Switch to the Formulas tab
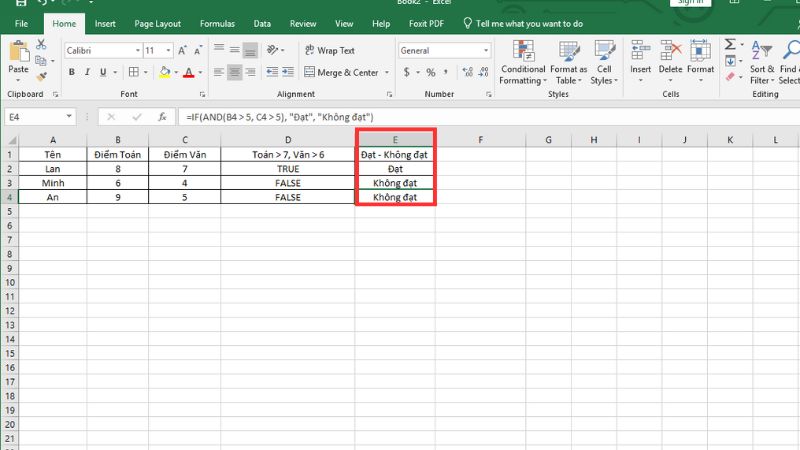Image resolution: width=800 pixels, height=450 pixels. [217, 22]
